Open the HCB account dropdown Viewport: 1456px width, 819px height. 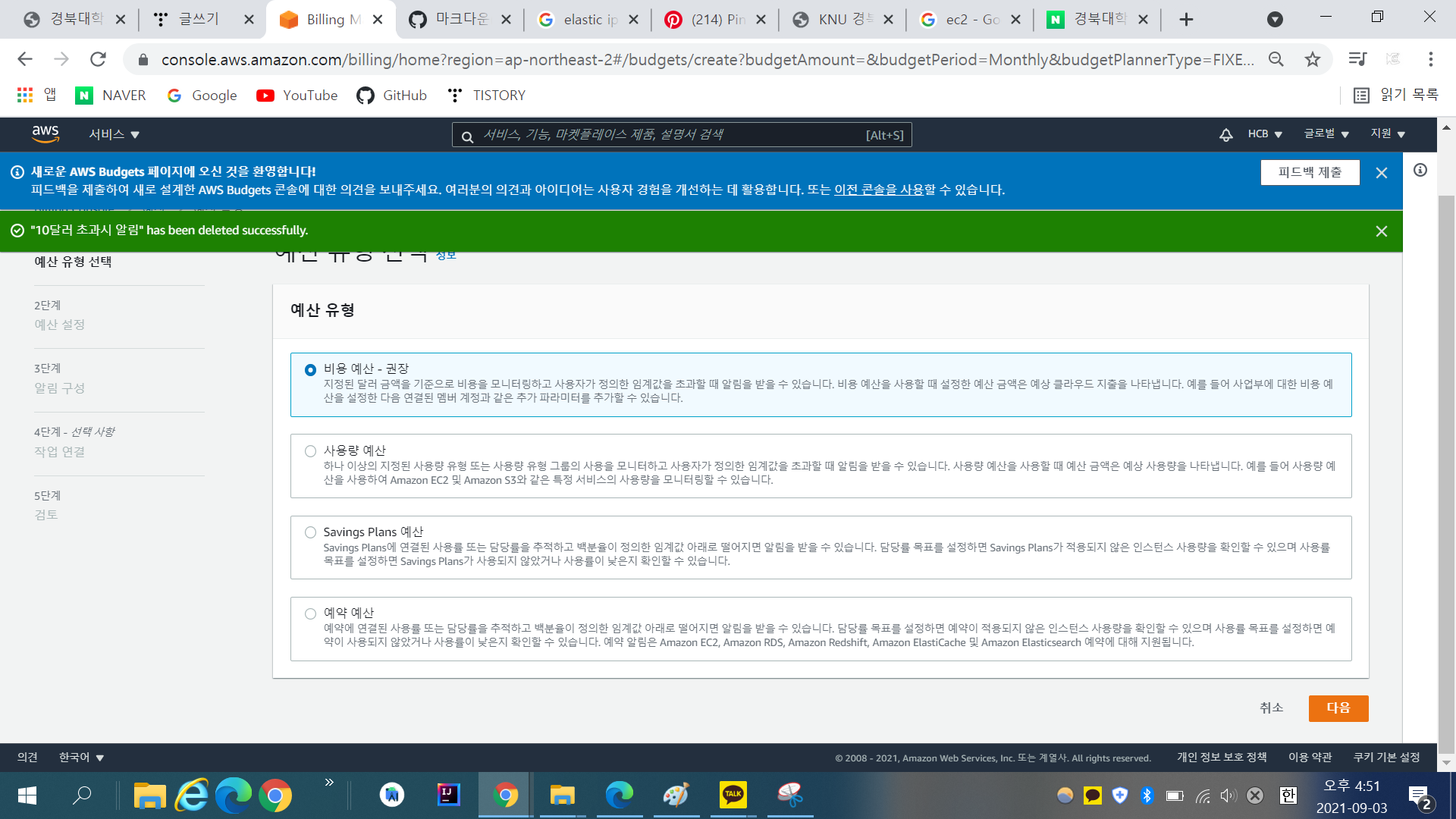(x=1264, y=134)
